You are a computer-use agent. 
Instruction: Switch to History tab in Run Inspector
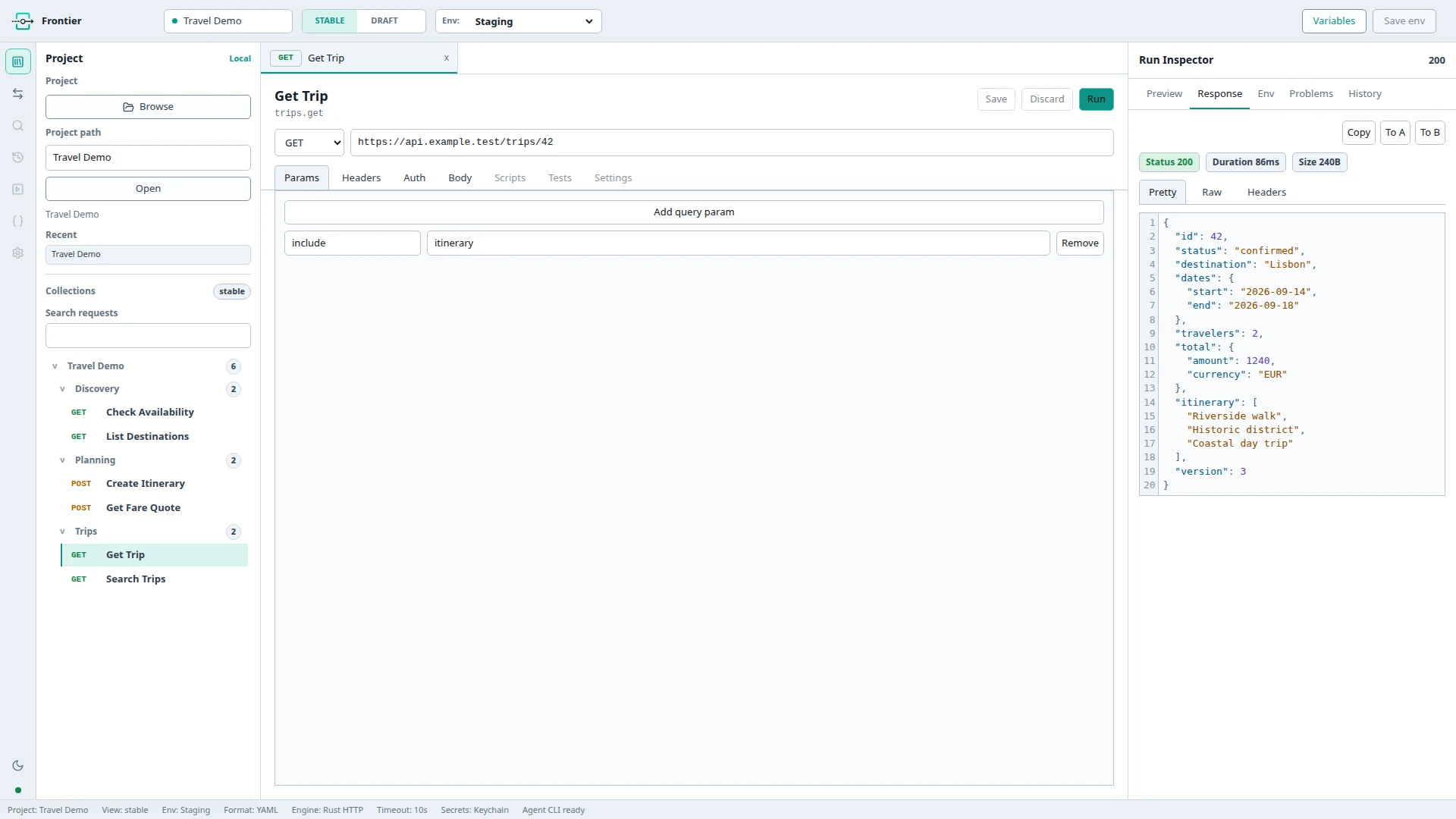pyautogui.click(x=1364, y=93)
